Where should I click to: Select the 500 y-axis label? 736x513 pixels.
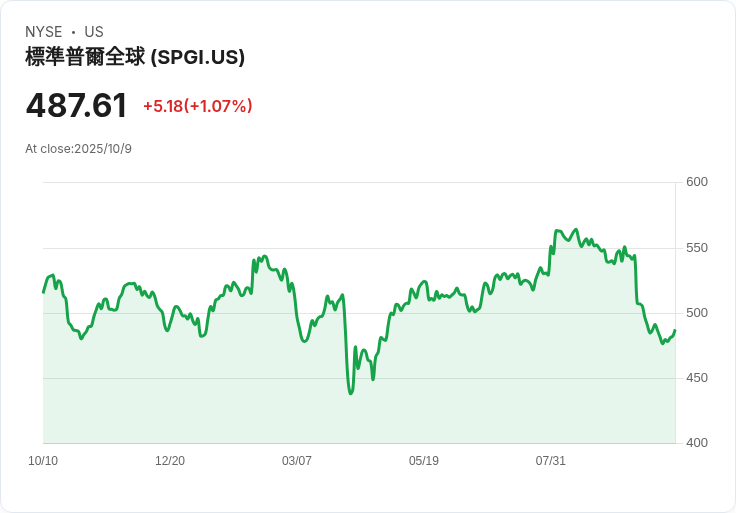pyautogui.click(x=697, y=313)
